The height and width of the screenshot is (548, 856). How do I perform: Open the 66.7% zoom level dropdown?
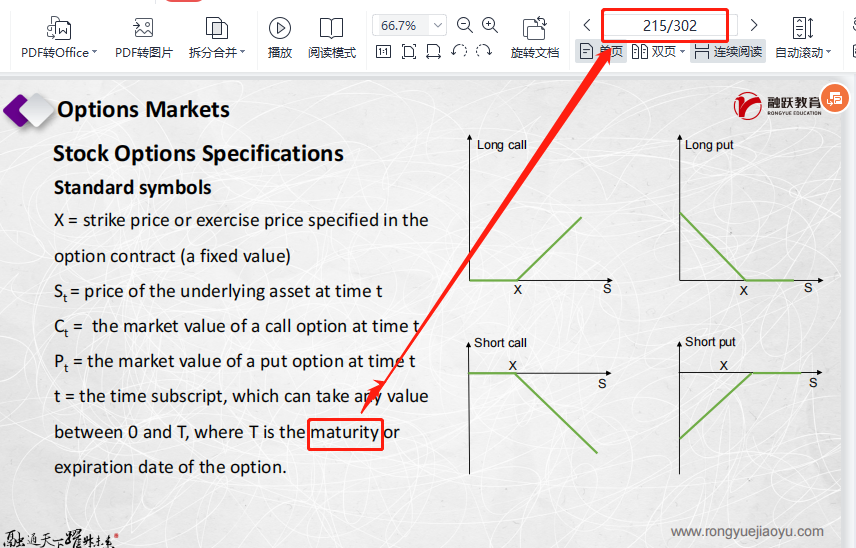[438, 25]
